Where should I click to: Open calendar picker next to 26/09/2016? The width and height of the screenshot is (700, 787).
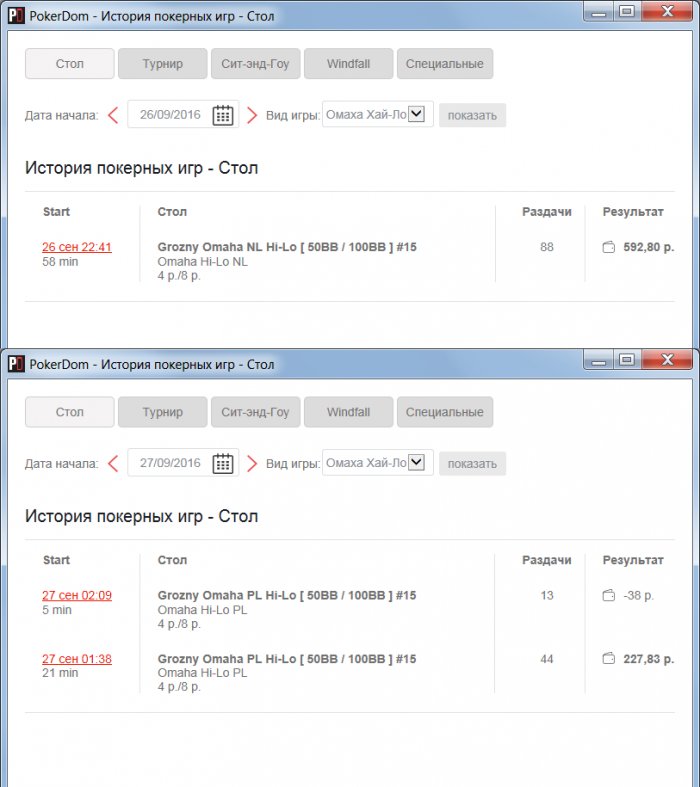223,115
